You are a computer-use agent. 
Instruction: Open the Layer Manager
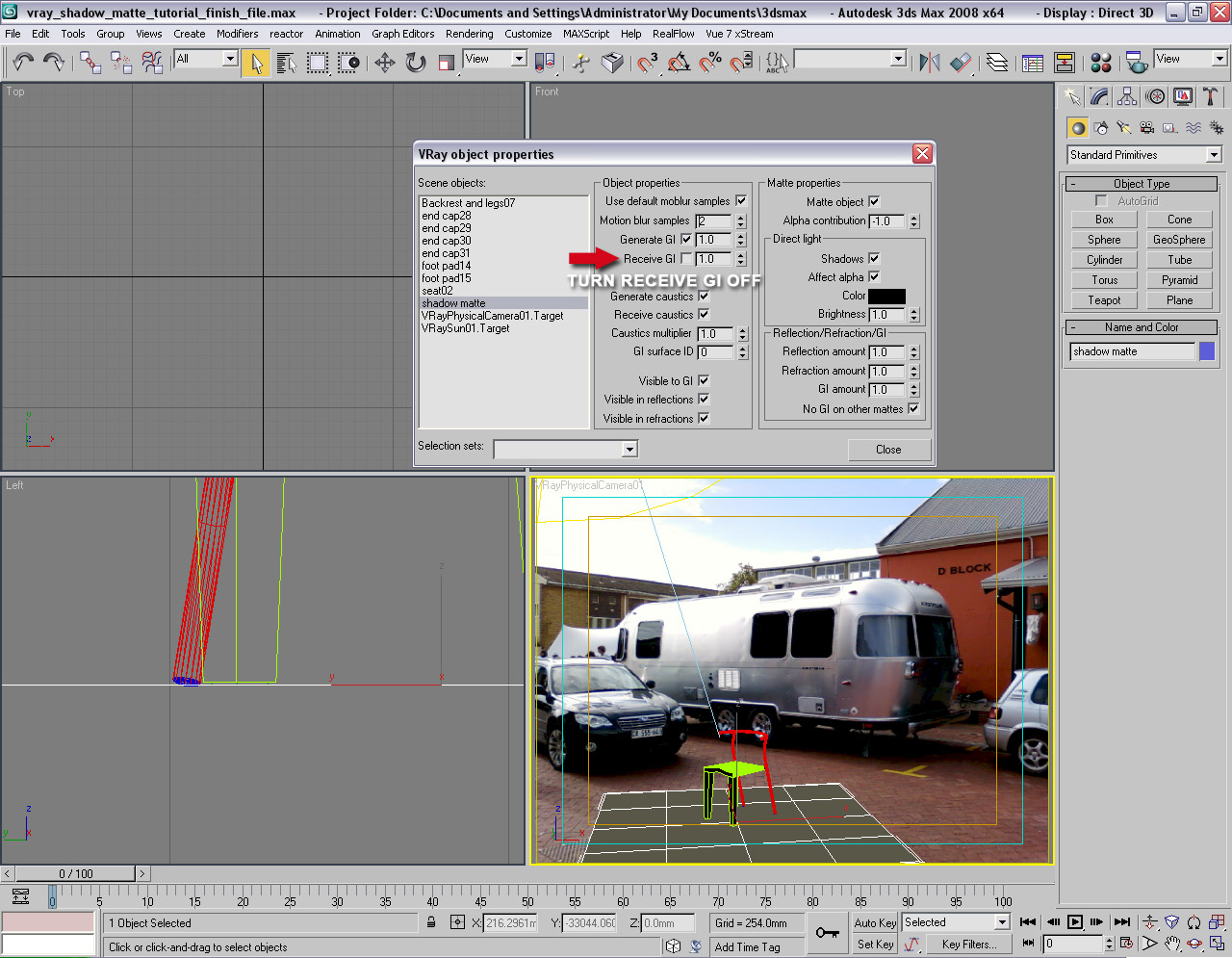[x=997, y=64]
